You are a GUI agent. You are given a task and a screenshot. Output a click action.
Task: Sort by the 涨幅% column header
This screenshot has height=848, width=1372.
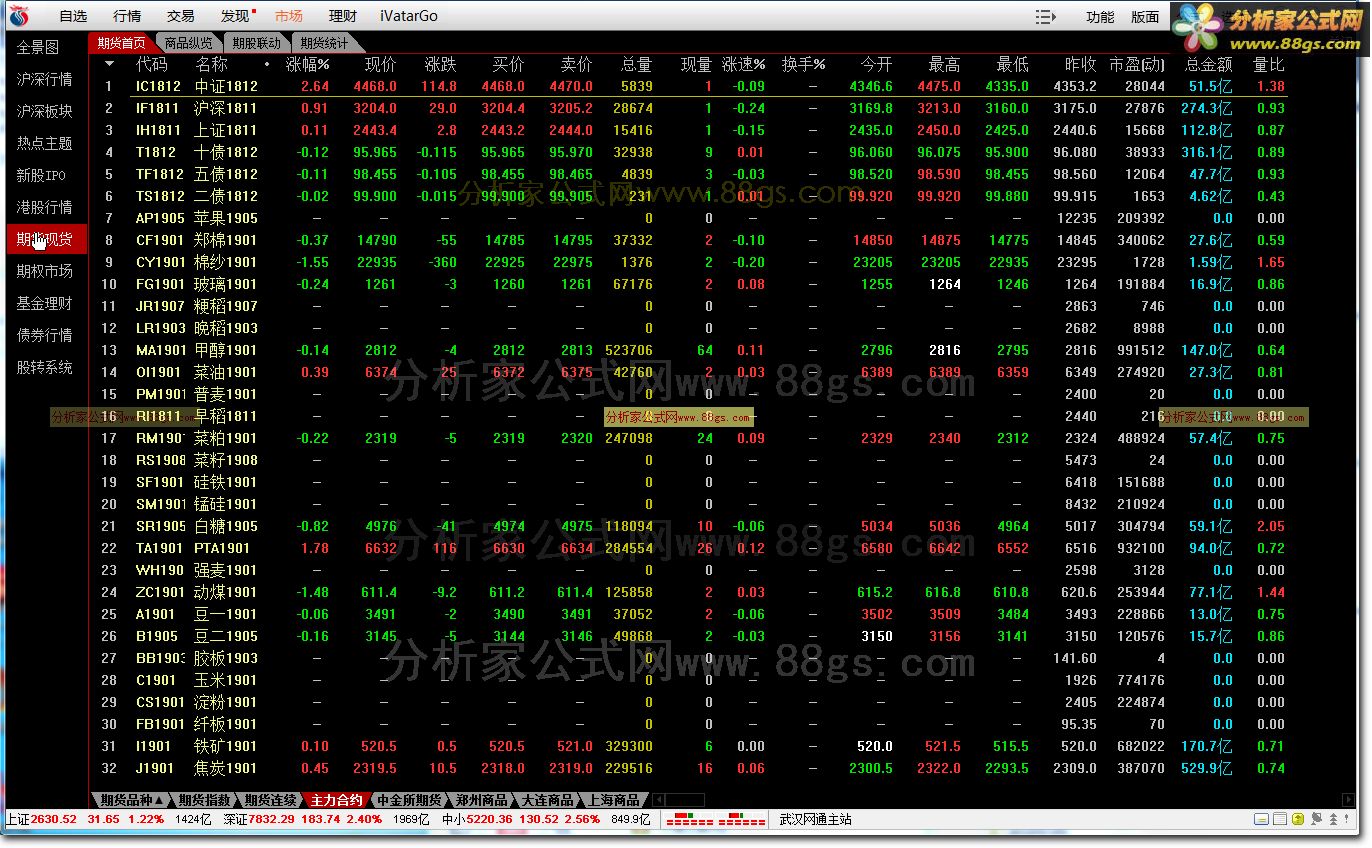point(307,64)
